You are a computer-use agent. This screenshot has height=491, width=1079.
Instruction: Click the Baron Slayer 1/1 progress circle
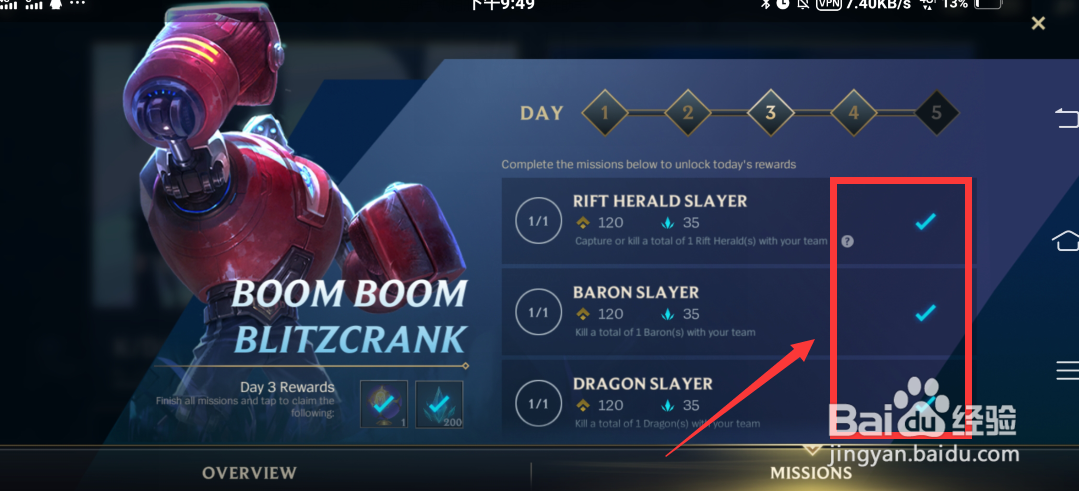pyautogui.click(x=538, y=312)
